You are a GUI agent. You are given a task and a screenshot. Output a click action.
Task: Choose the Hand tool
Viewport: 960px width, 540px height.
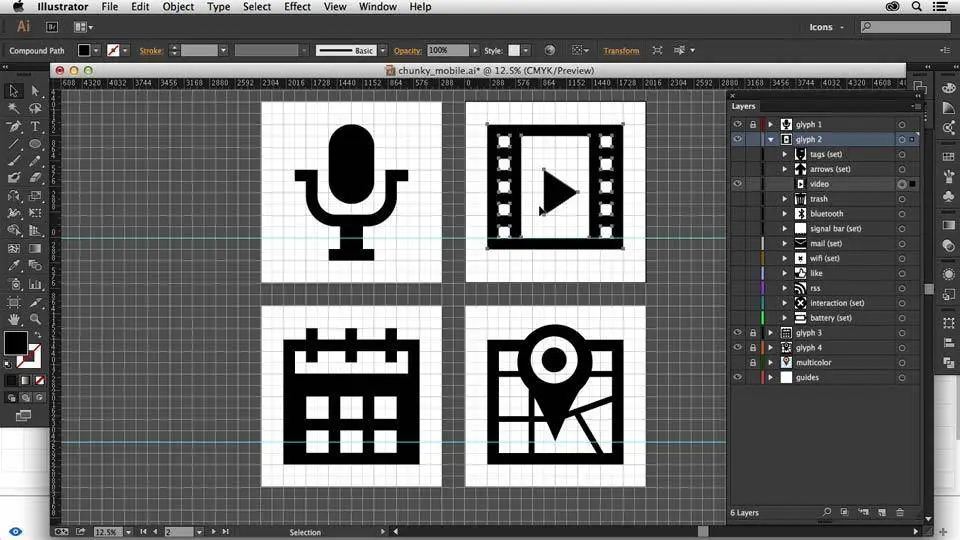pos(14,319)
